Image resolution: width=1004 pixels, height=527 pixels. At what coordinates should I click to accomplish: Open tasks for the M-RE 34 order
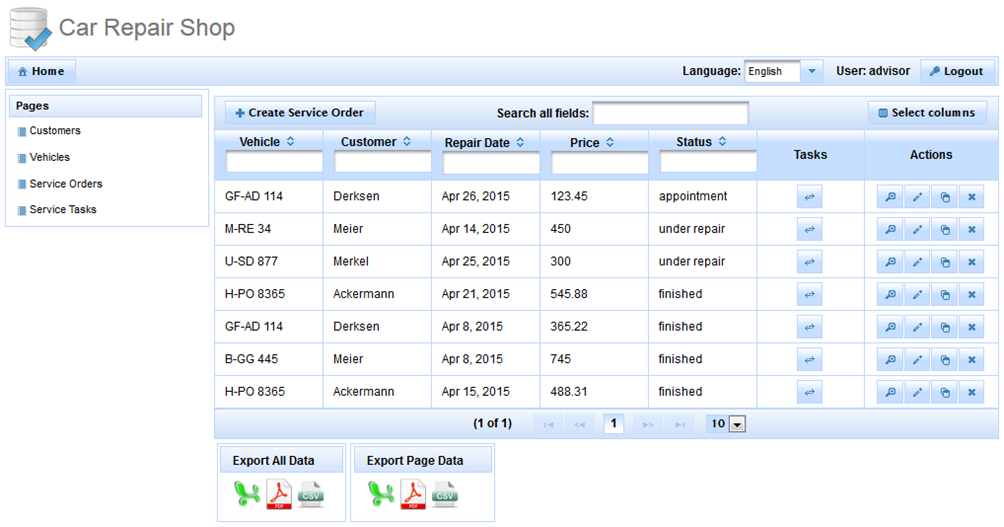809,229
